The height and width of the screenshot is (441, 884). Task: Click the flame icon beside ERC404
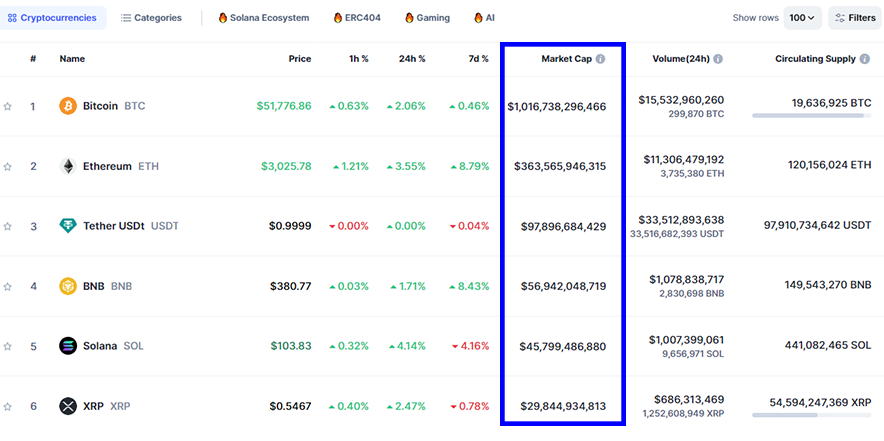point(338,18)
